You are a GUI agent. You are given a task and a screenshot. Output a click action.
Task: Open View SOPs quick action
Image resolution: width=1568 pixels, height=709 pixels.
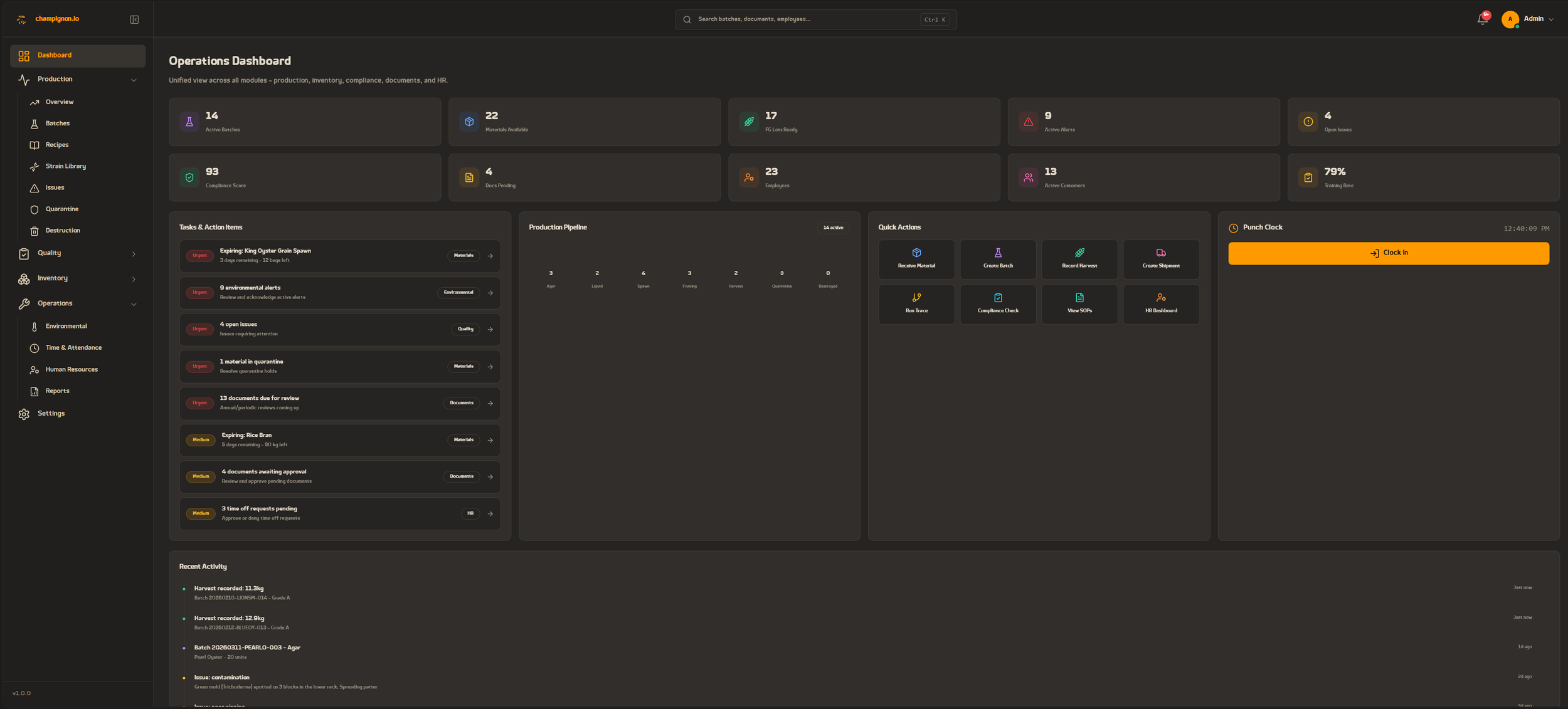coord(1079,304)
